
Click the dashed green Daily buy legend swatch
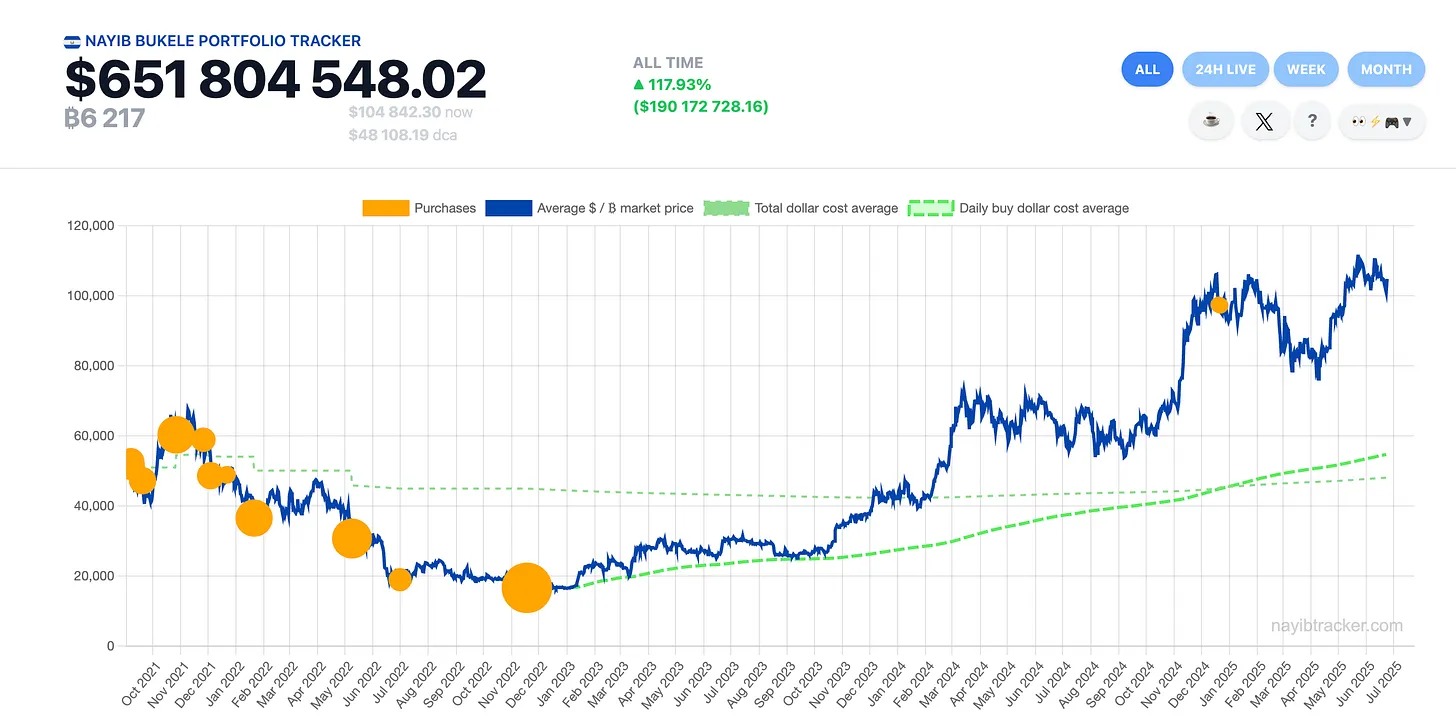point(930,208)
